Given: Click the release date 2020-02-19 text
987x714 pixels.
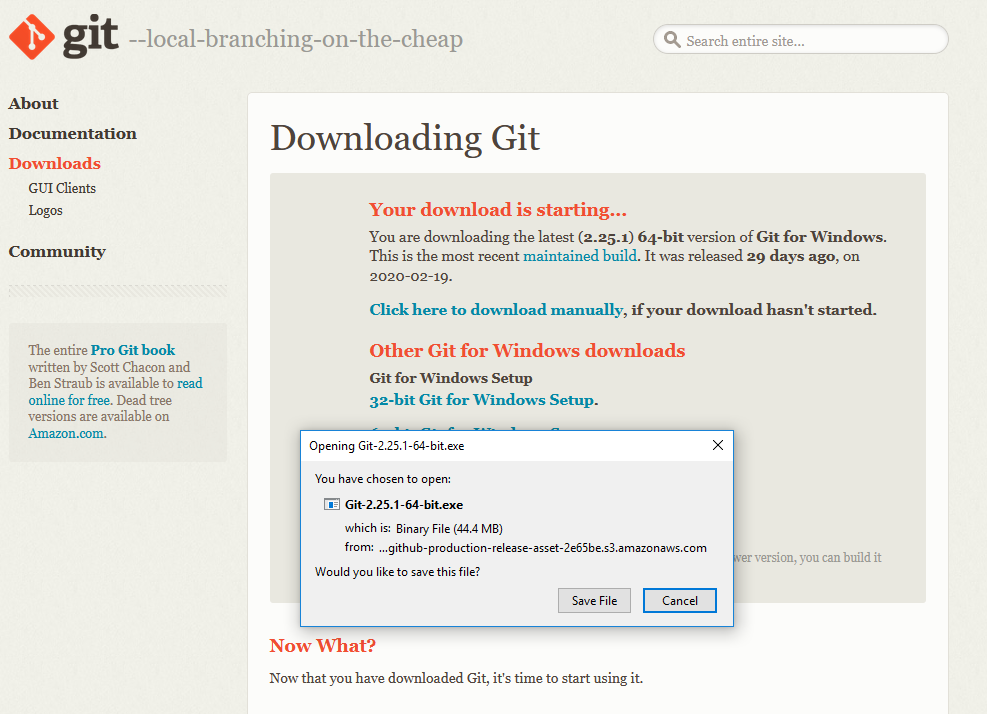Looking at the screenshot, I should point(409,276).
